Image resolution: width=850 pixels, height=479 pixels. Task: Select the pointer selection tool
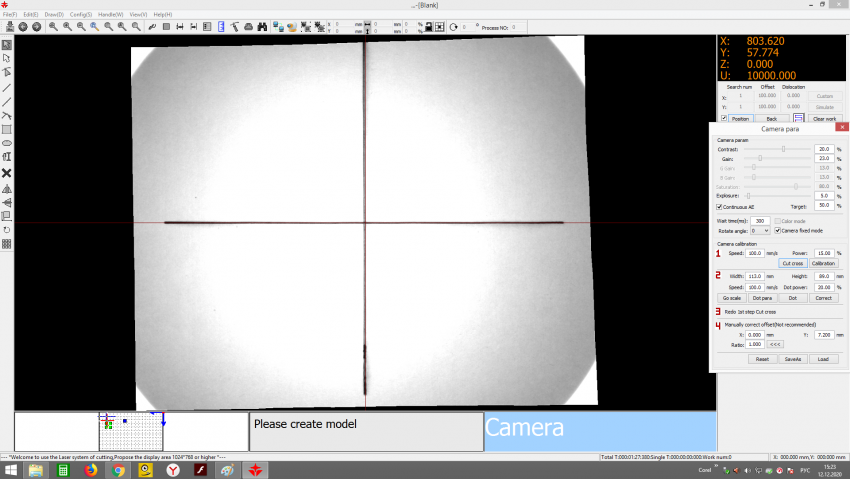tap(7, 45)
